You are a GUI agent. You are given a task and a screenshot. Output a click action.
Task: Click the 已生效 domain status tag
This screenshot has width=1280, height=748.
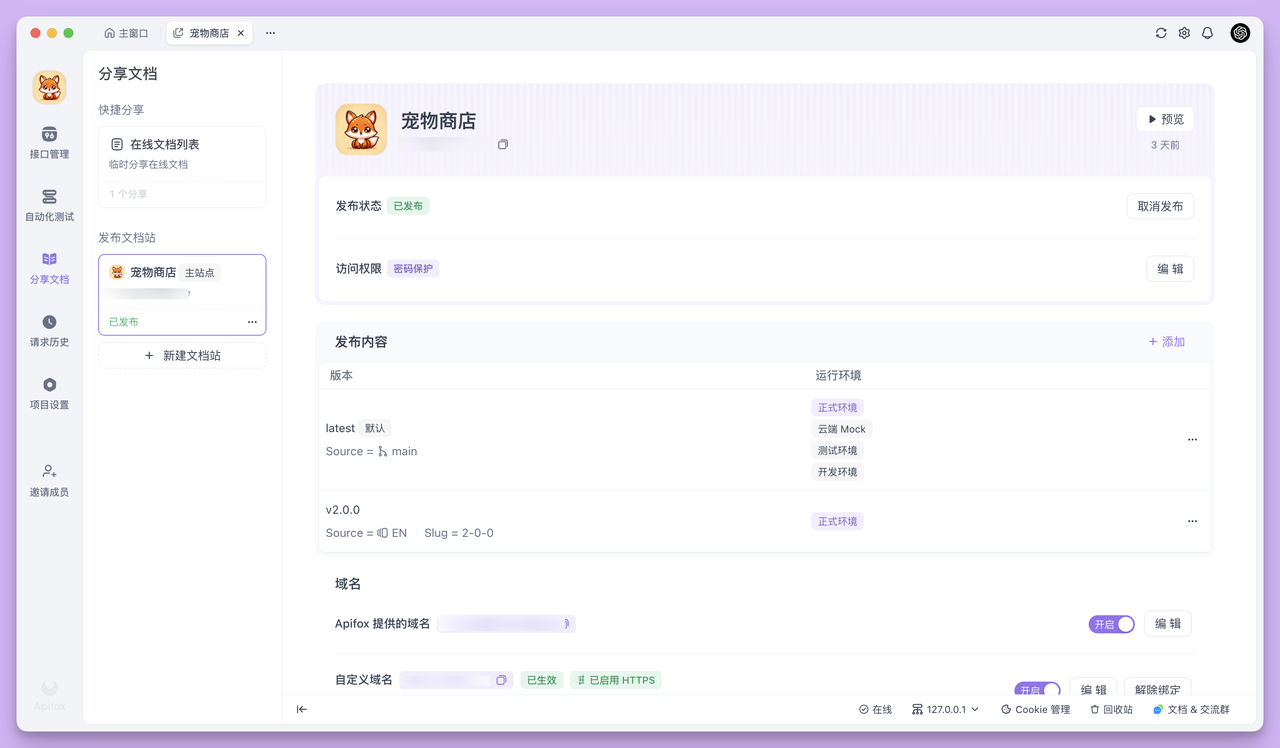click(541, 680)
